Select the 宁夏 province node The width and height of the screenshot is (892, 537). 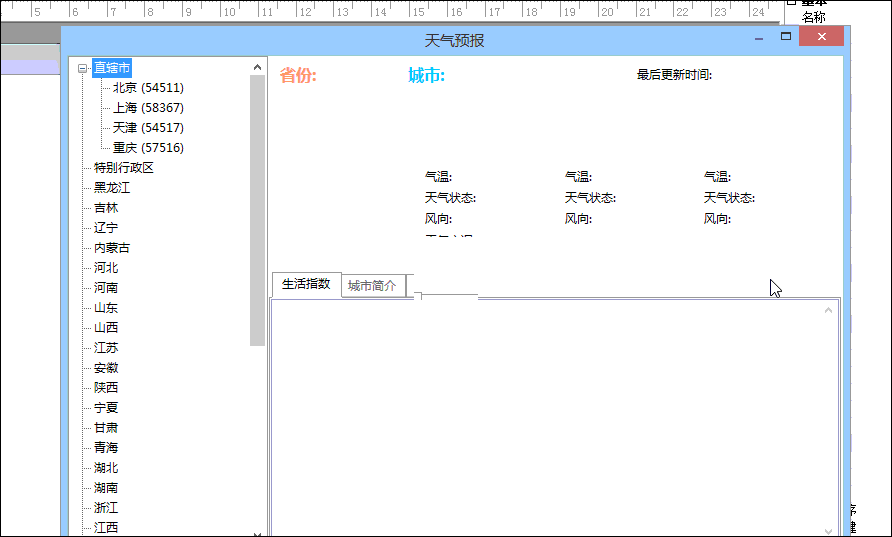pyautogui.click(x=106, y=408)
